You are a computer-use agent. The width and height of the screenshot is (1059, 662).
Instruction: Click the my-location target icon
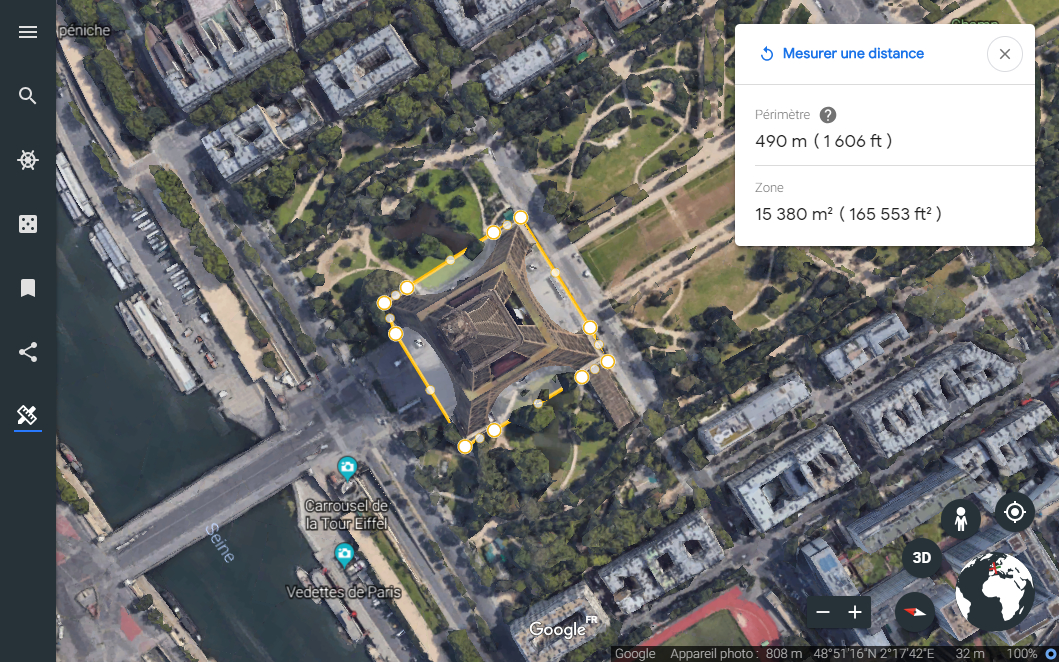(1014, 511)
